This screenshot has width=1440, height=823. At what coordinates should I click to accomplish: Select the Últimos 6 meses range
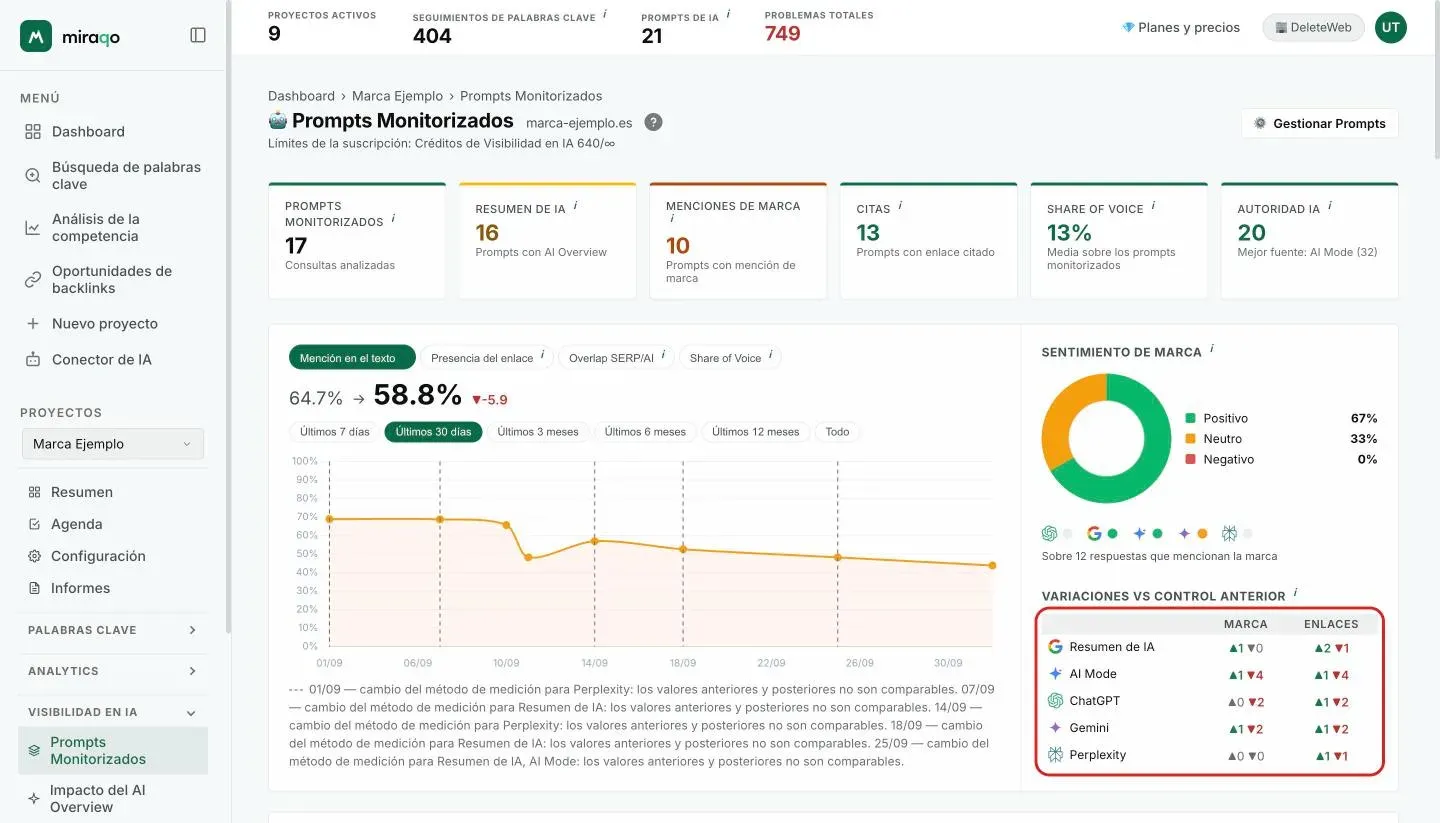pyautogui.click(x=645, y=432)
